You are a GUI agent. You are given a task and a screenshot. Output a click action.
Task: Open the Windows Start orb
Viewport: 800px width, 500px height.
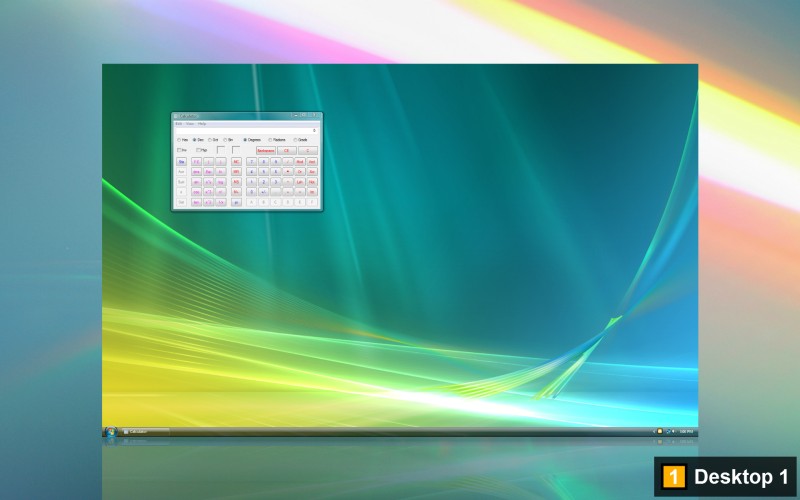tap(111, 432)
